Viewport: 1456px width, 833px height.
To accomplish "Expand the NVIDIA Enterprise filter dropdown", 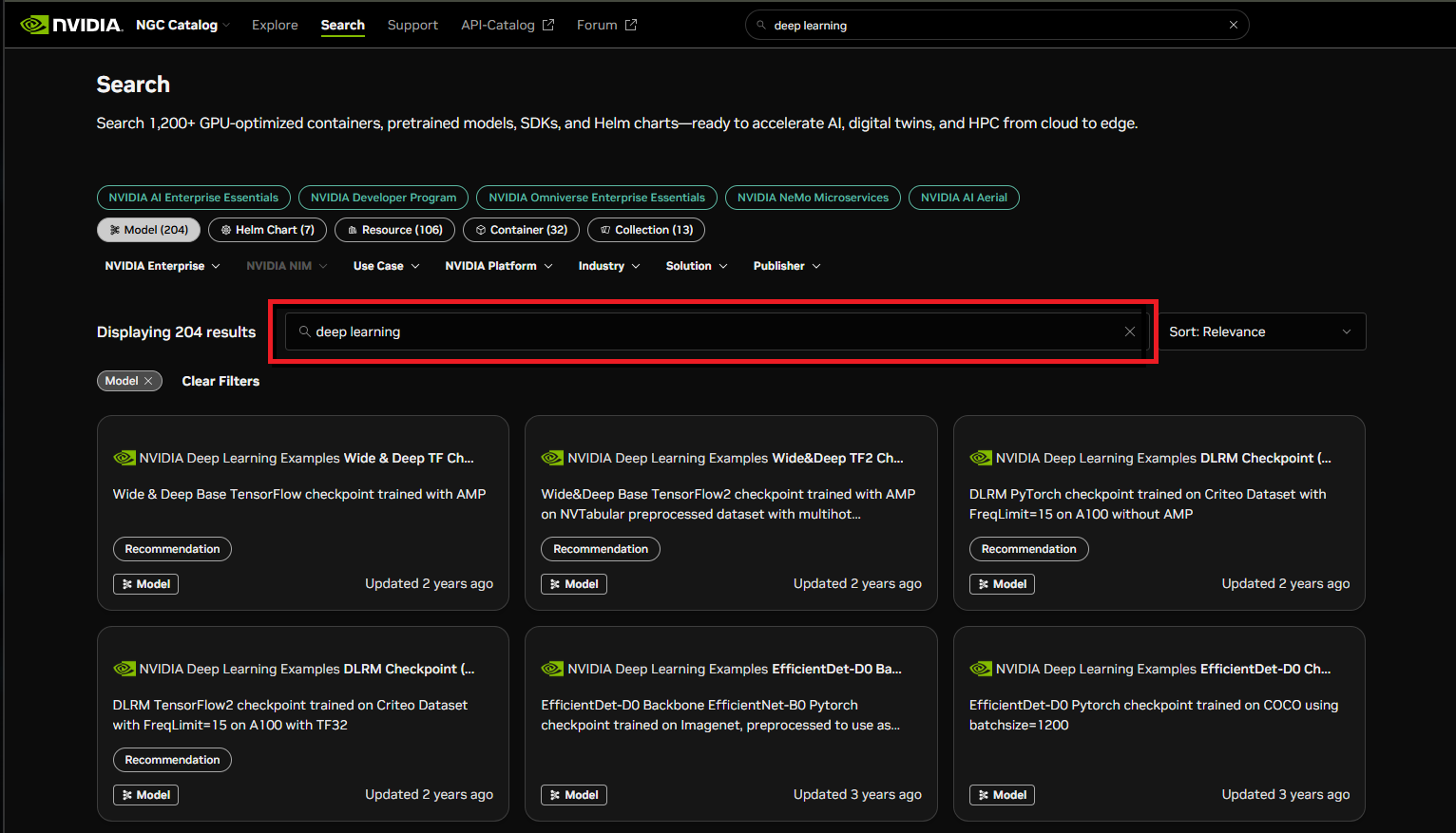I will click(163, 266).
